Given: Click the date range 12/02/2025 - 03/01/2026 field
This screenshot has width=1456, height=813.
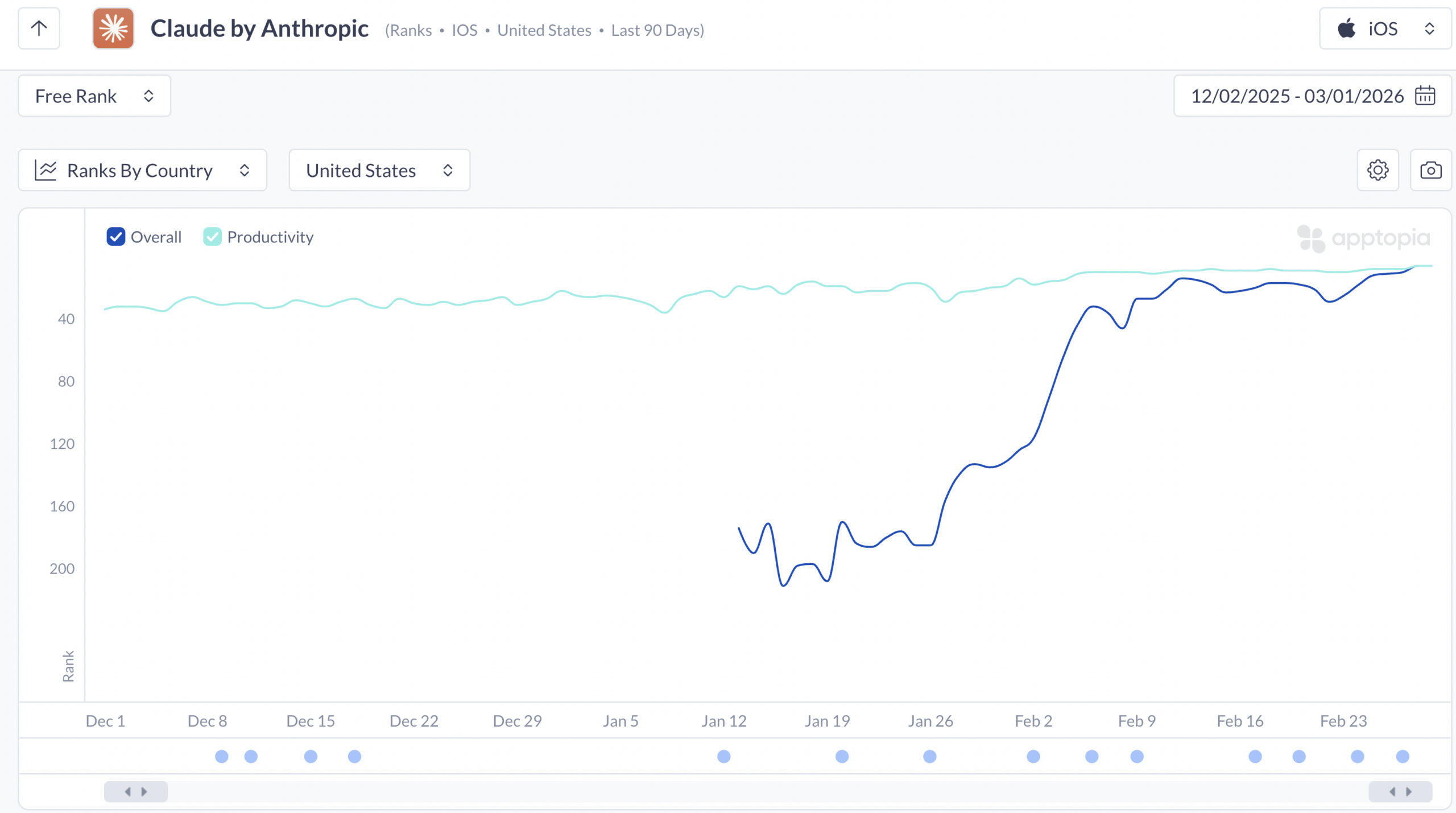Looking at the screenshot, I should (1297, 96).
